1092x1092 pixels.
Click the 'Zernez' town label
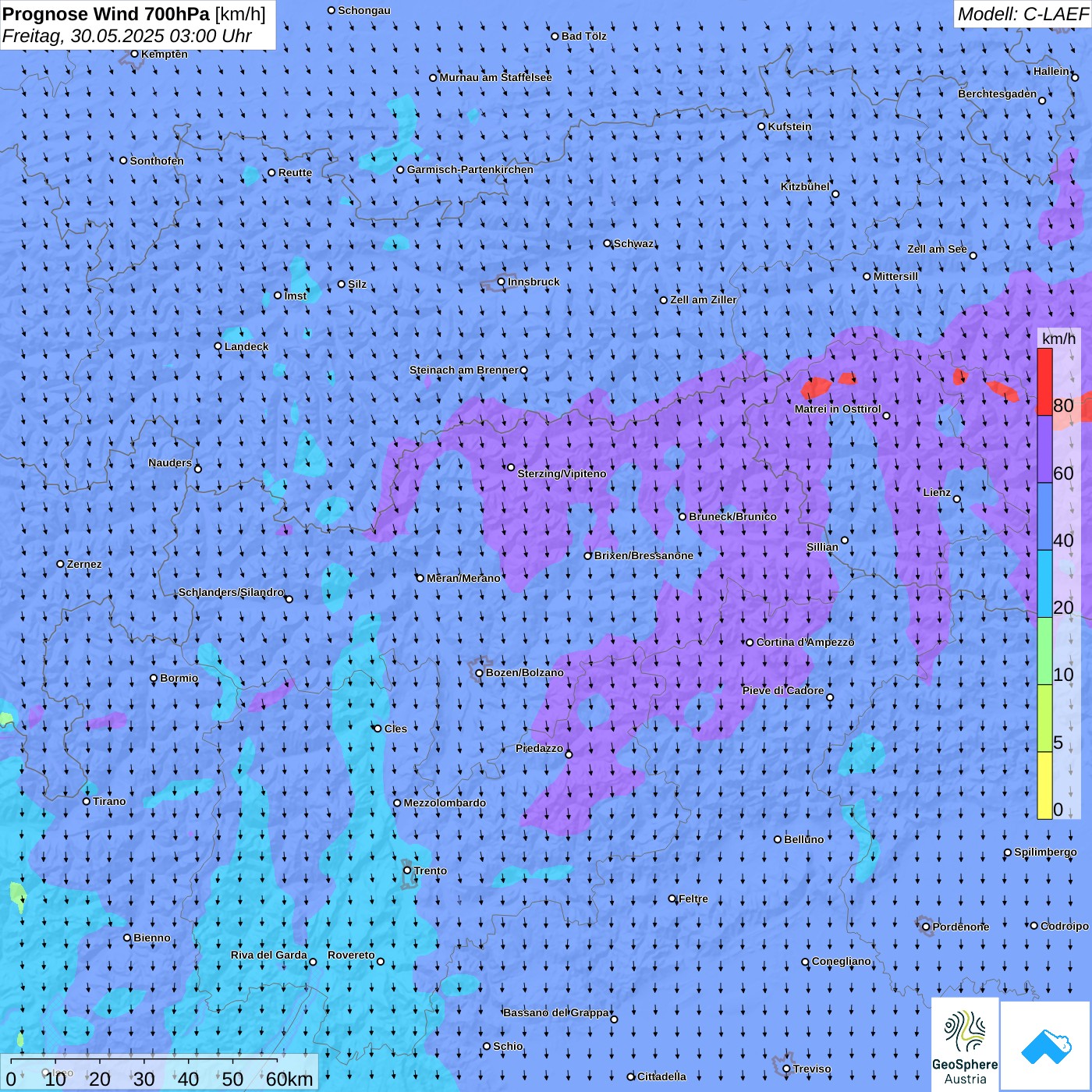84,564
